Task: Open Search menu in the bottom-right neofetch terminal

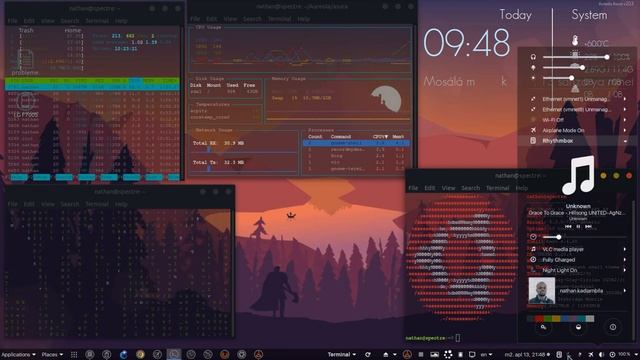Action: [471, 188]
